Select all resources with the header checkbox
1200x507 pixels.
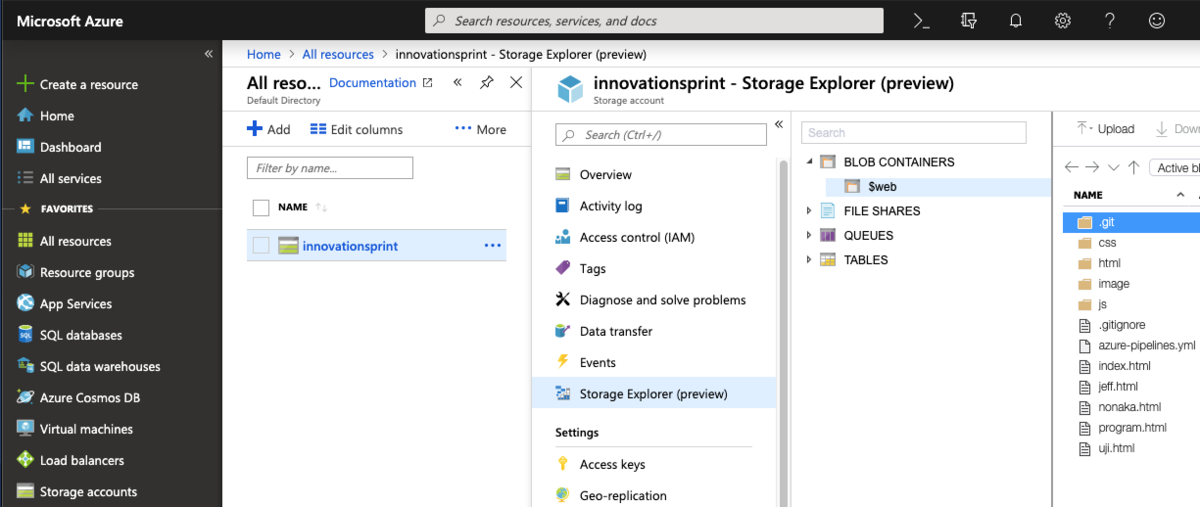click(x=261, y=208)
